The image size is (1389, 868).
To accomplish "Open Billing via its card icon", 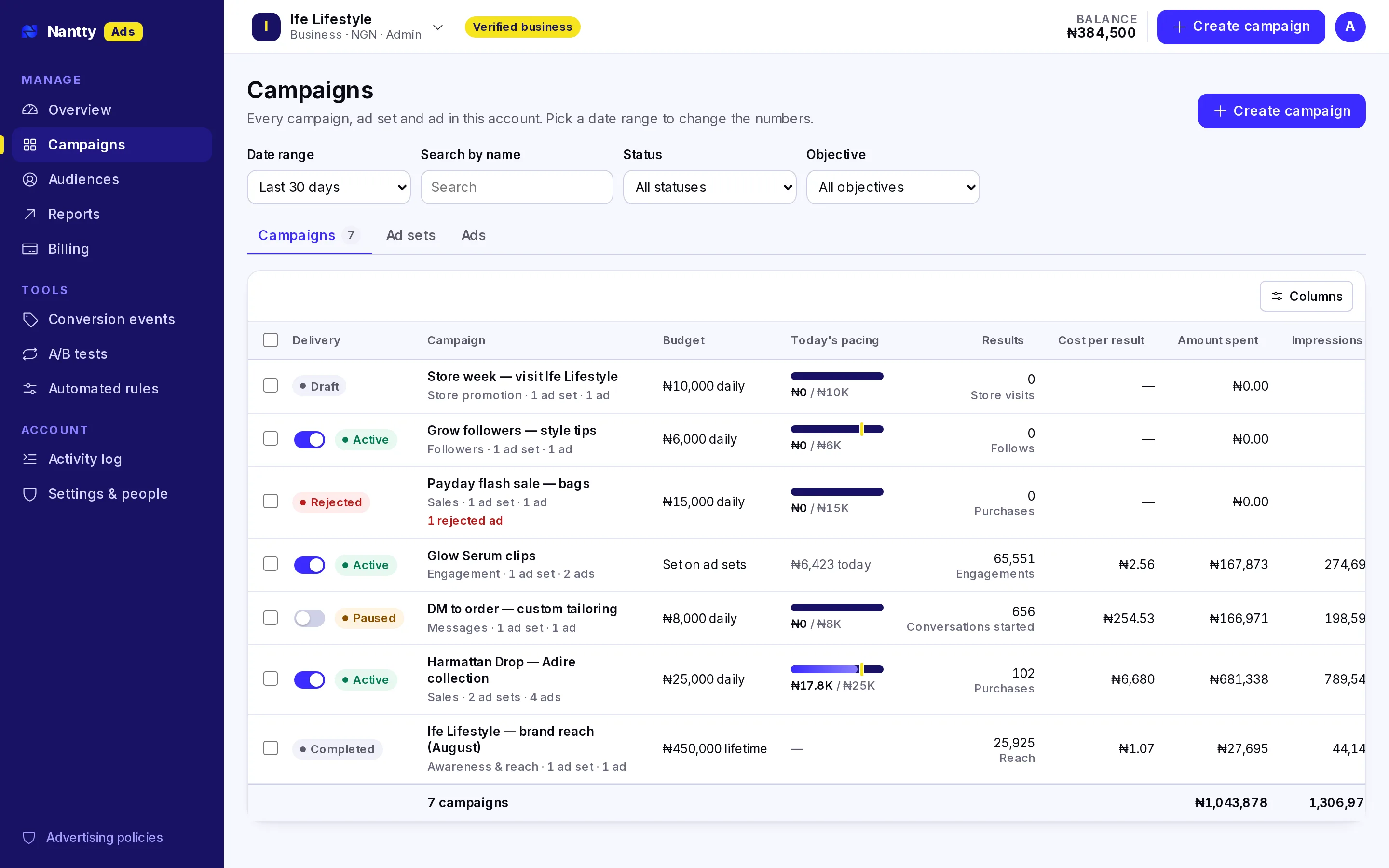I will tap(30, 248).
